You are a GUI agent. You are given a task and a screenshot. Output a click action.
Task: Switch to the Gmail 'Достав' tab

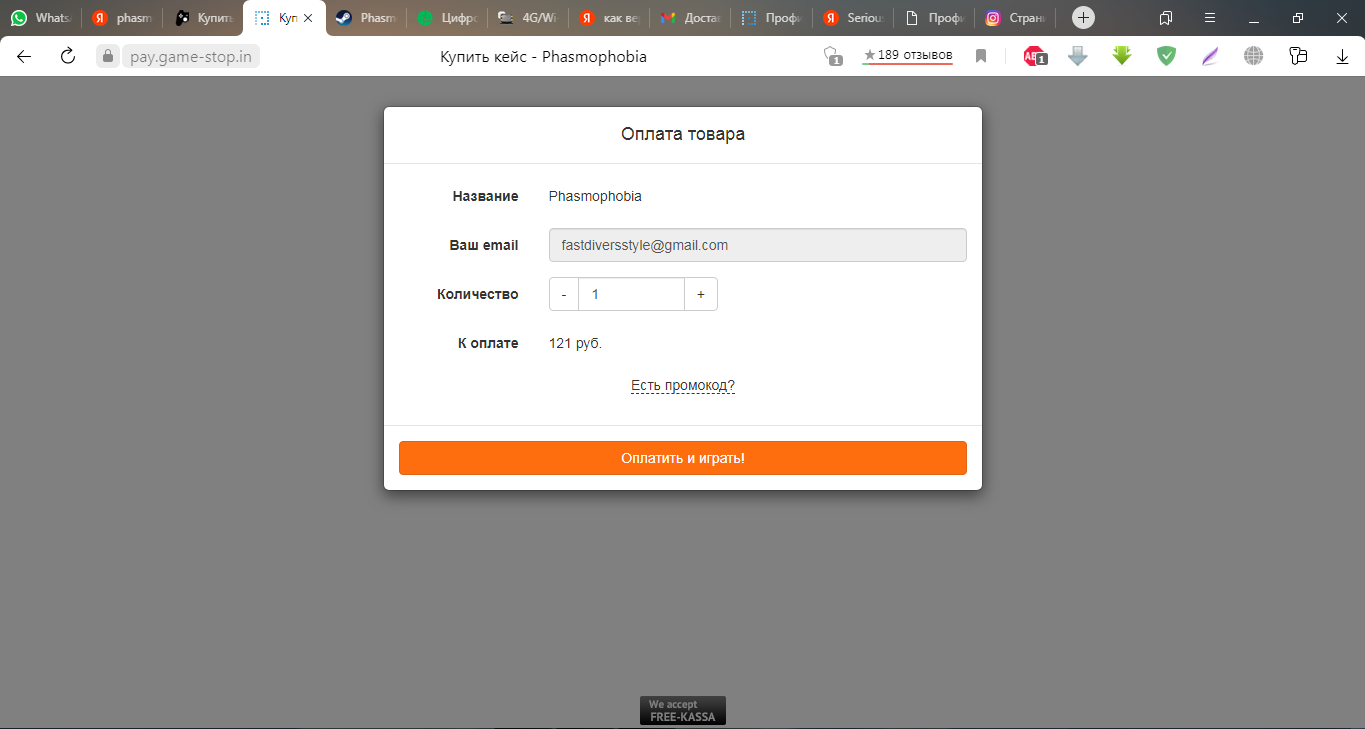pyautogui.click(x=690, y=18)
